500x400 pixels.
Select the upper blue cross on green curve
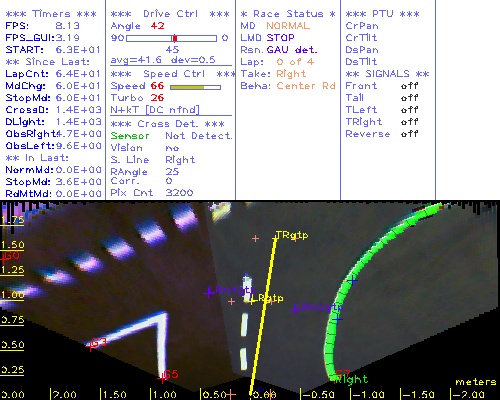coord(353,281)
